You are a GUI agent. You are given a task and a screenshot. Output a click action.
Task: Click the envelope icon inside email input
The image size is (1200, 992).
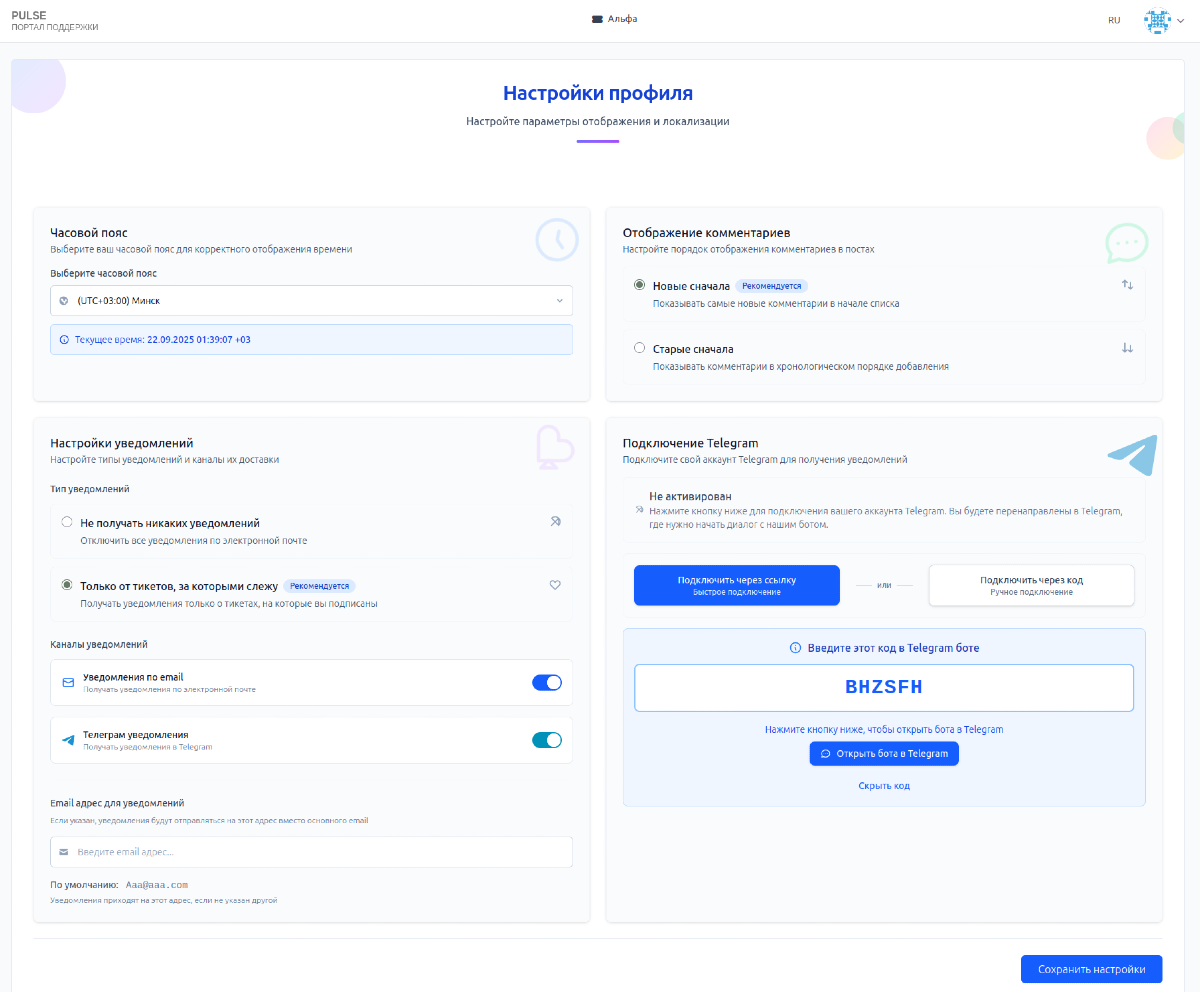[x=64, y=852]
